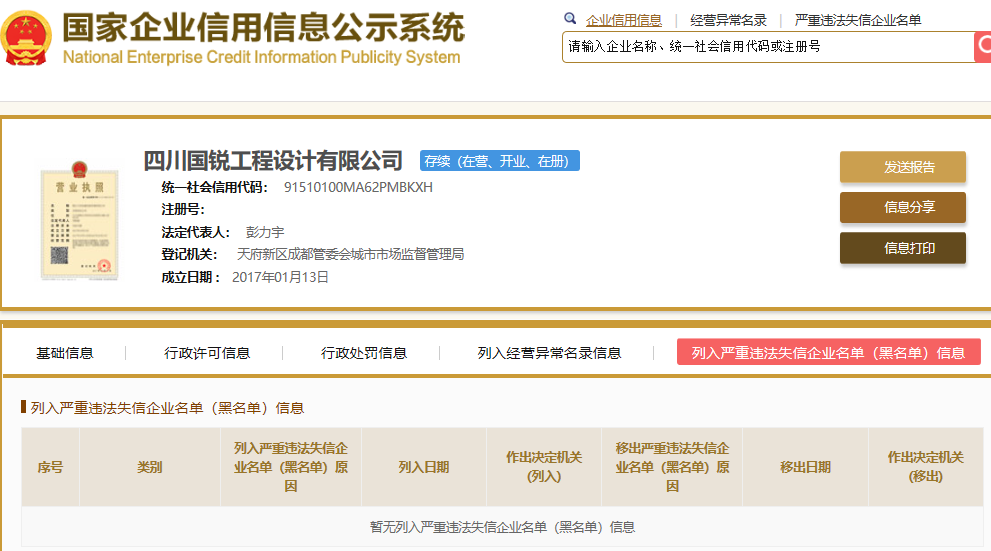Screen dimensions: 991x551
Task: Click the registration authority 天府新区成都管委会城市市场监督管理局
Action: (x=350, y=254)
